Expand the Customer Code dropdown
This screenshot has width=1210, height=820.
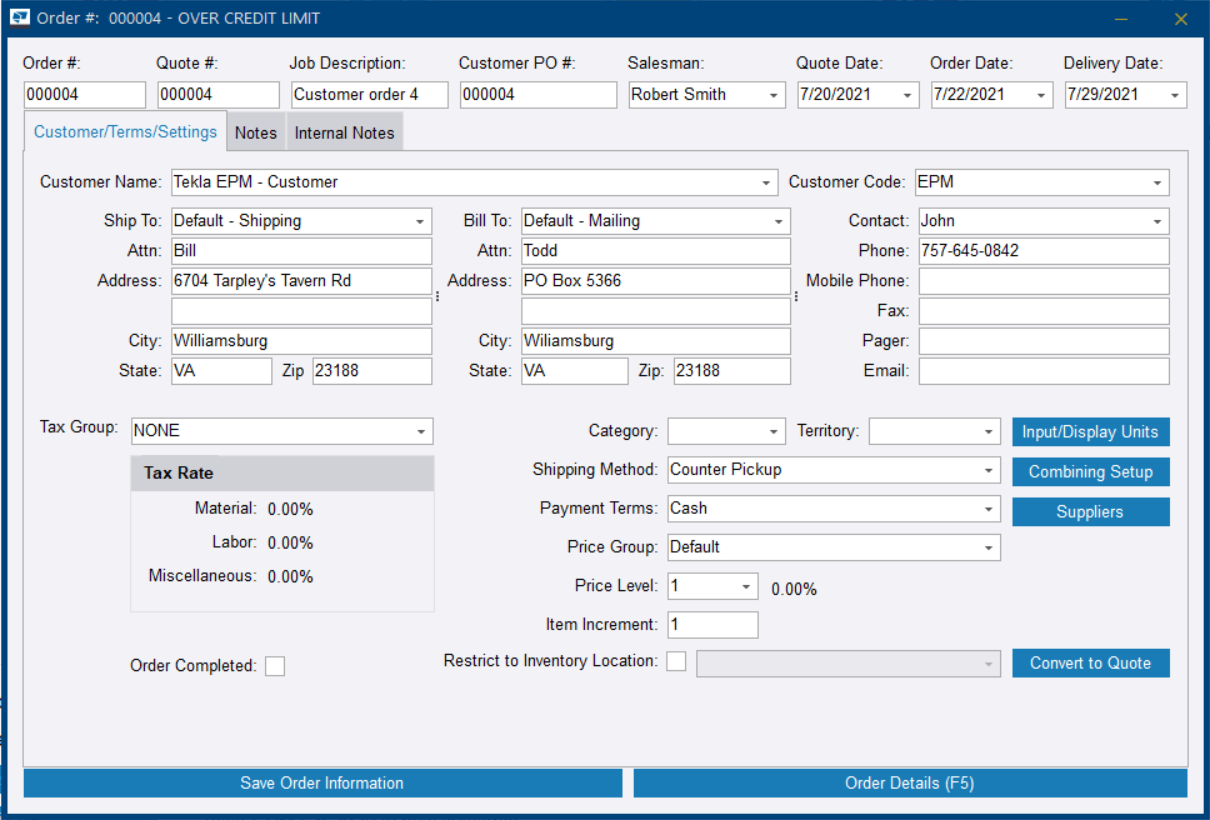[1157, 183]
